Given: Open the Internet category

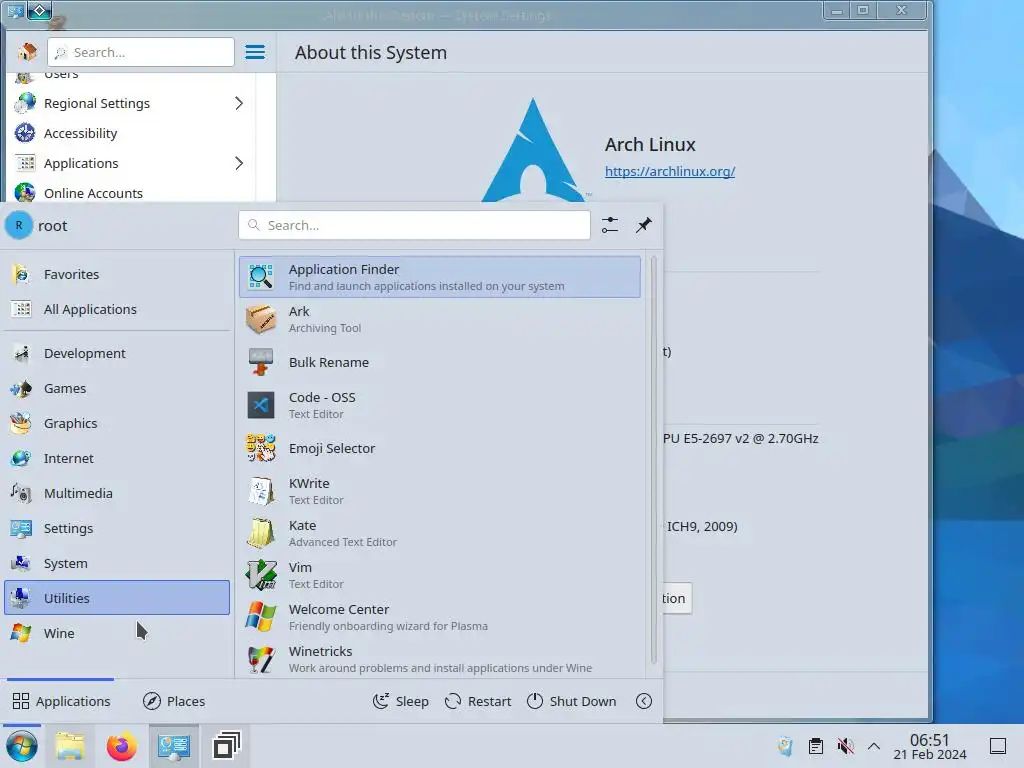Looking at the screenshot, I should [x=117, y=458].
